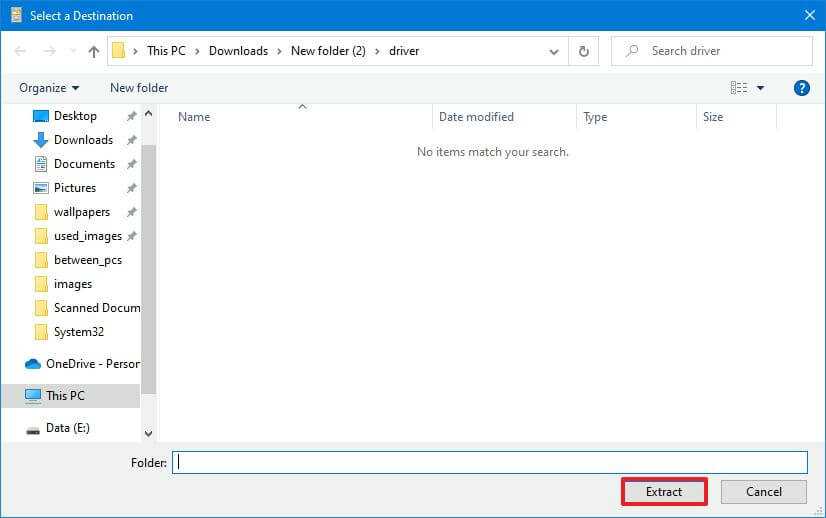Click the Refresh button in address bar
Viewport: 826px width, 518px height.
tap(584, 51)
